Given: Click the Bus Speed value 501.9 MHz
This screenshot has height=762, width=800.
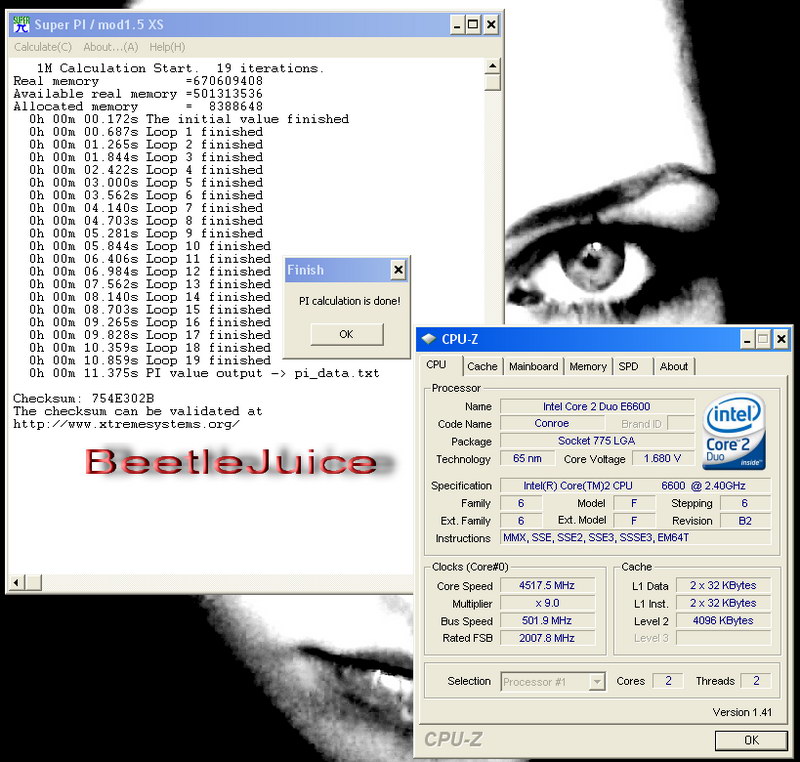Looking at the screenshot, I should pos(547,621).
